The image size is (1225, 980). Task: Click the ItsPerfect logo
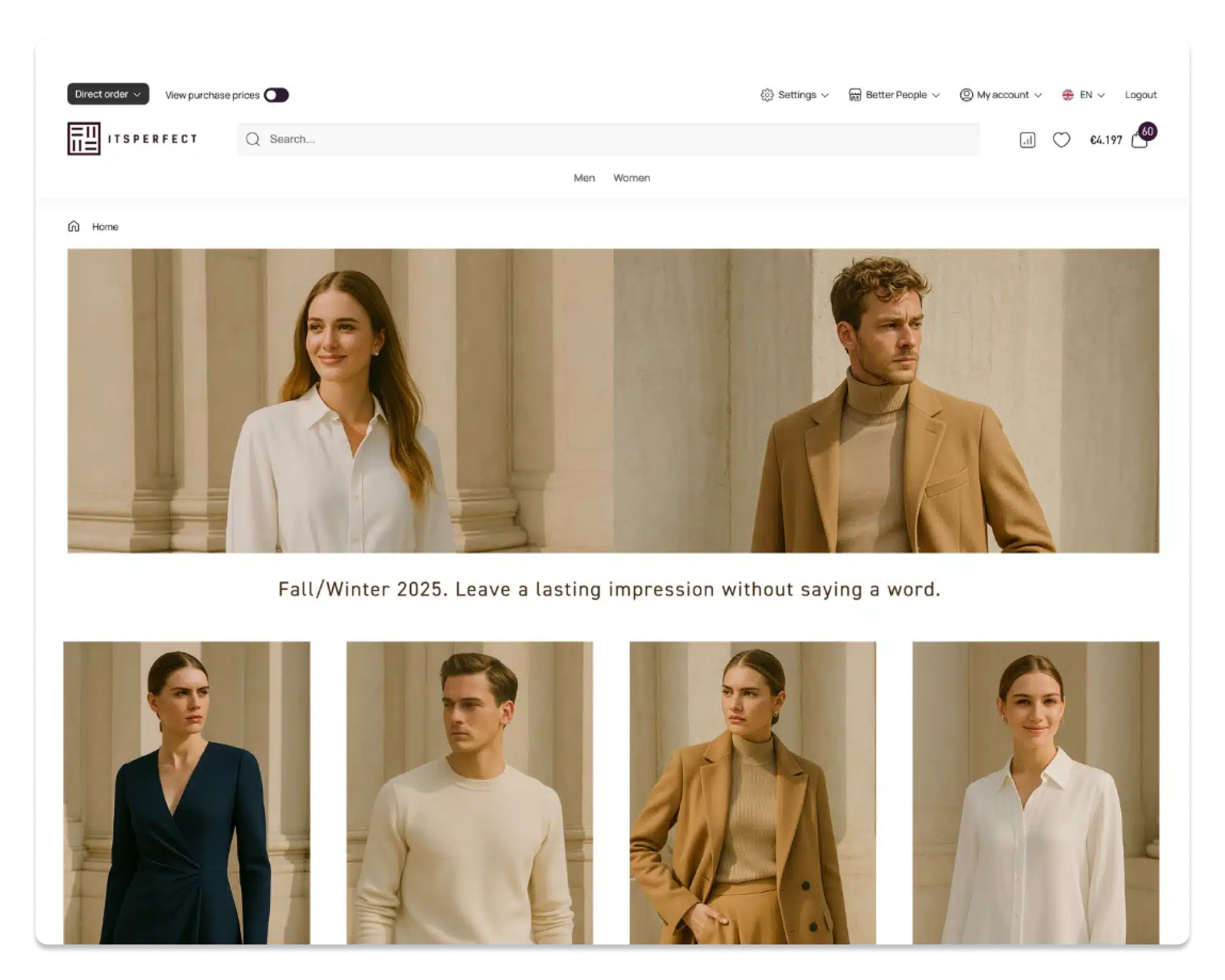click(132, 139)
